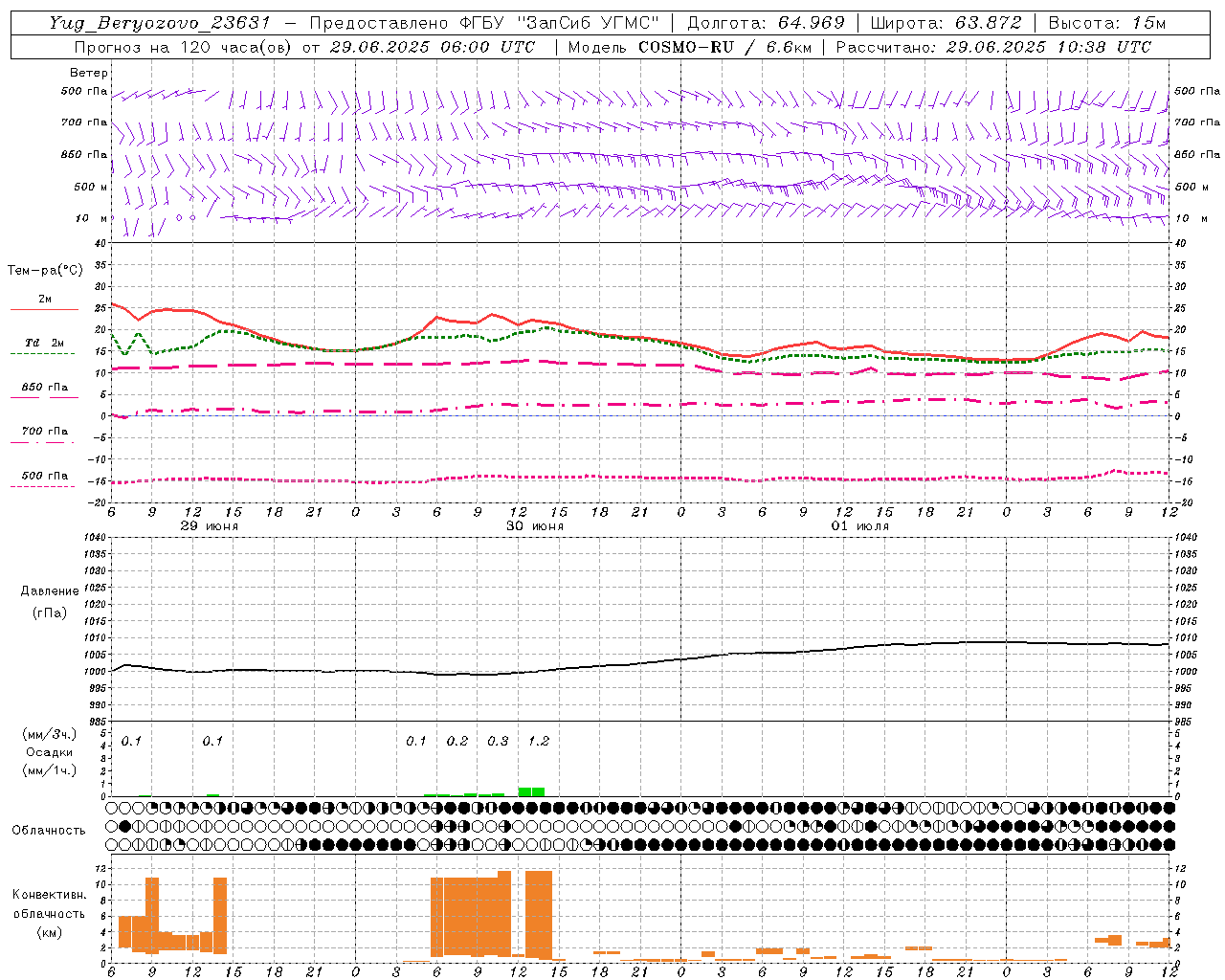Click the "01 июля" date label
Image resolution: width=1225 pixels, height=980 pixels.
coord(860,526)
